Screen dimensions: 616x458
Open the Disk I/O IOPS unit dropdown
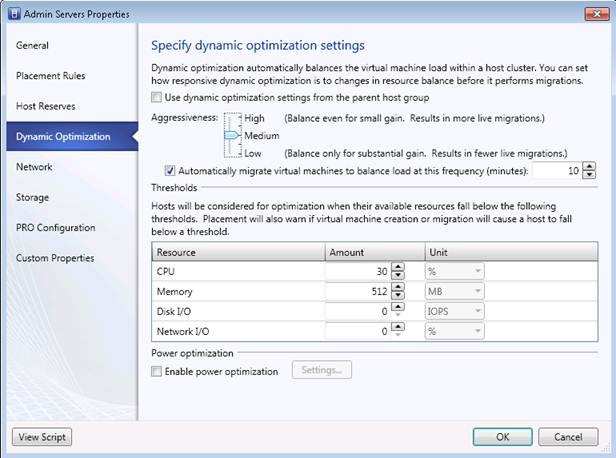[455, 311]
